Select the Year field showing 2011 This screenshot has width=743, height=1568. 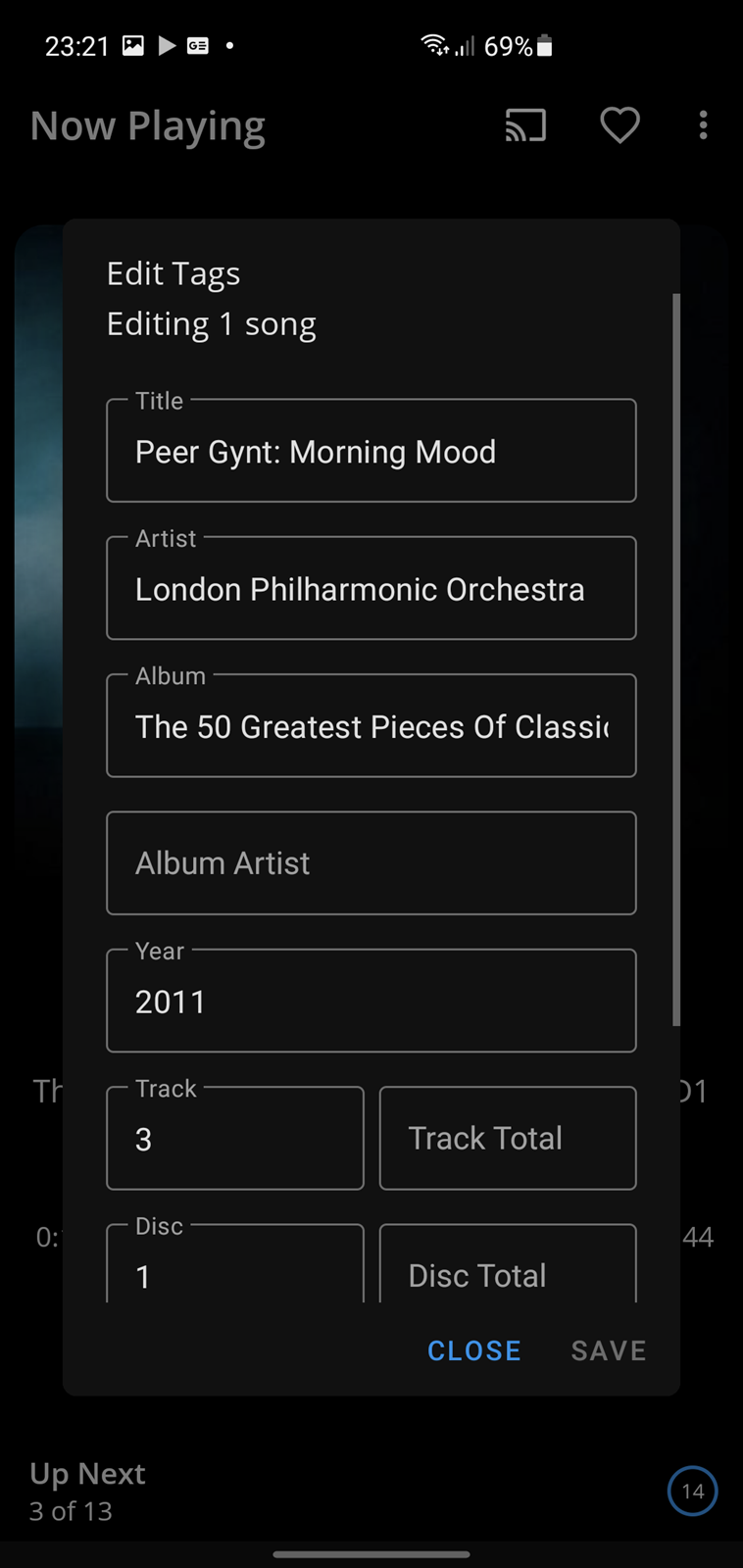click(x=371, y=1001)
